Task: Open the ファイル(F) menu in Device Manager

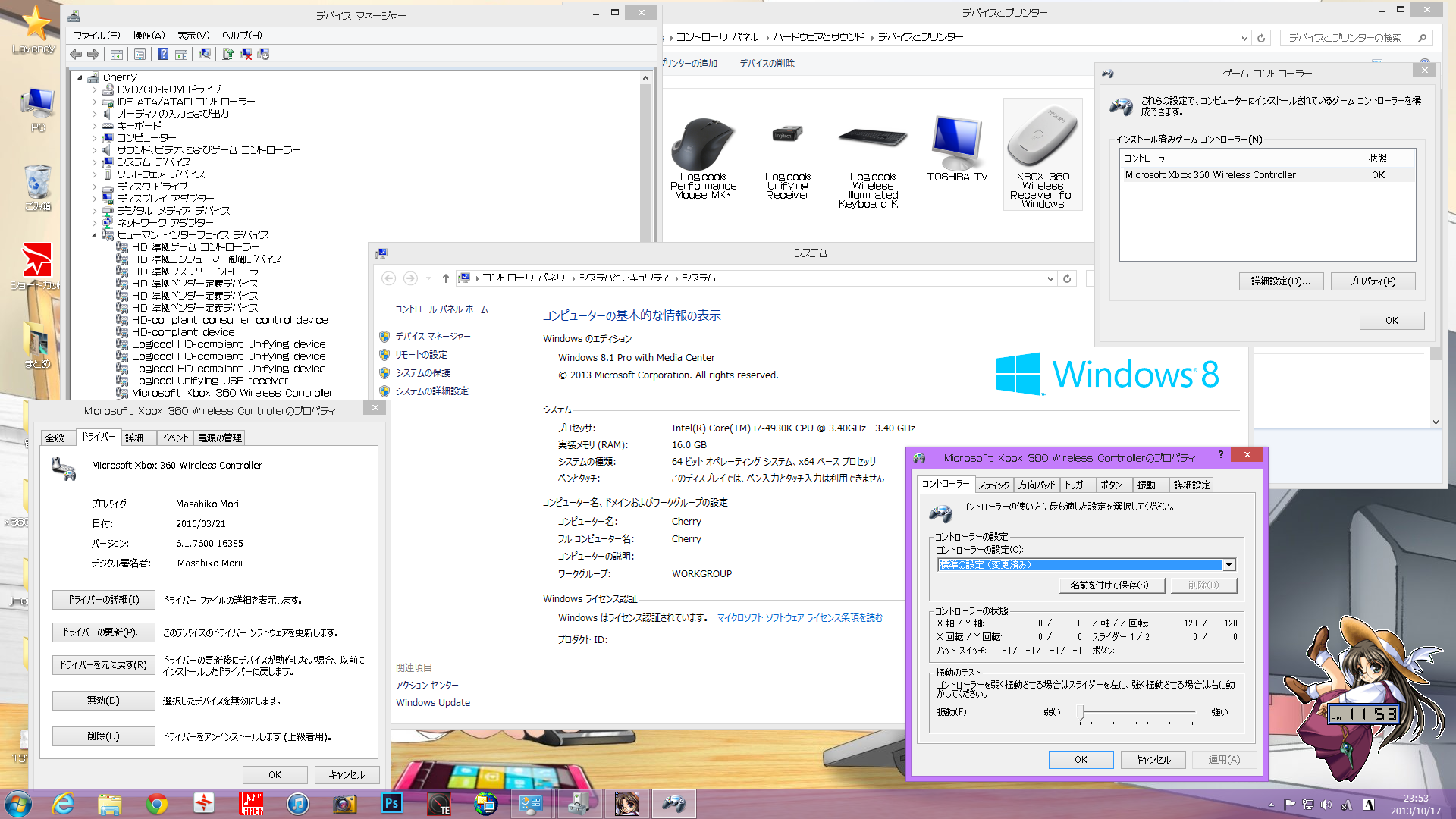Action: (x=96, y=36)
